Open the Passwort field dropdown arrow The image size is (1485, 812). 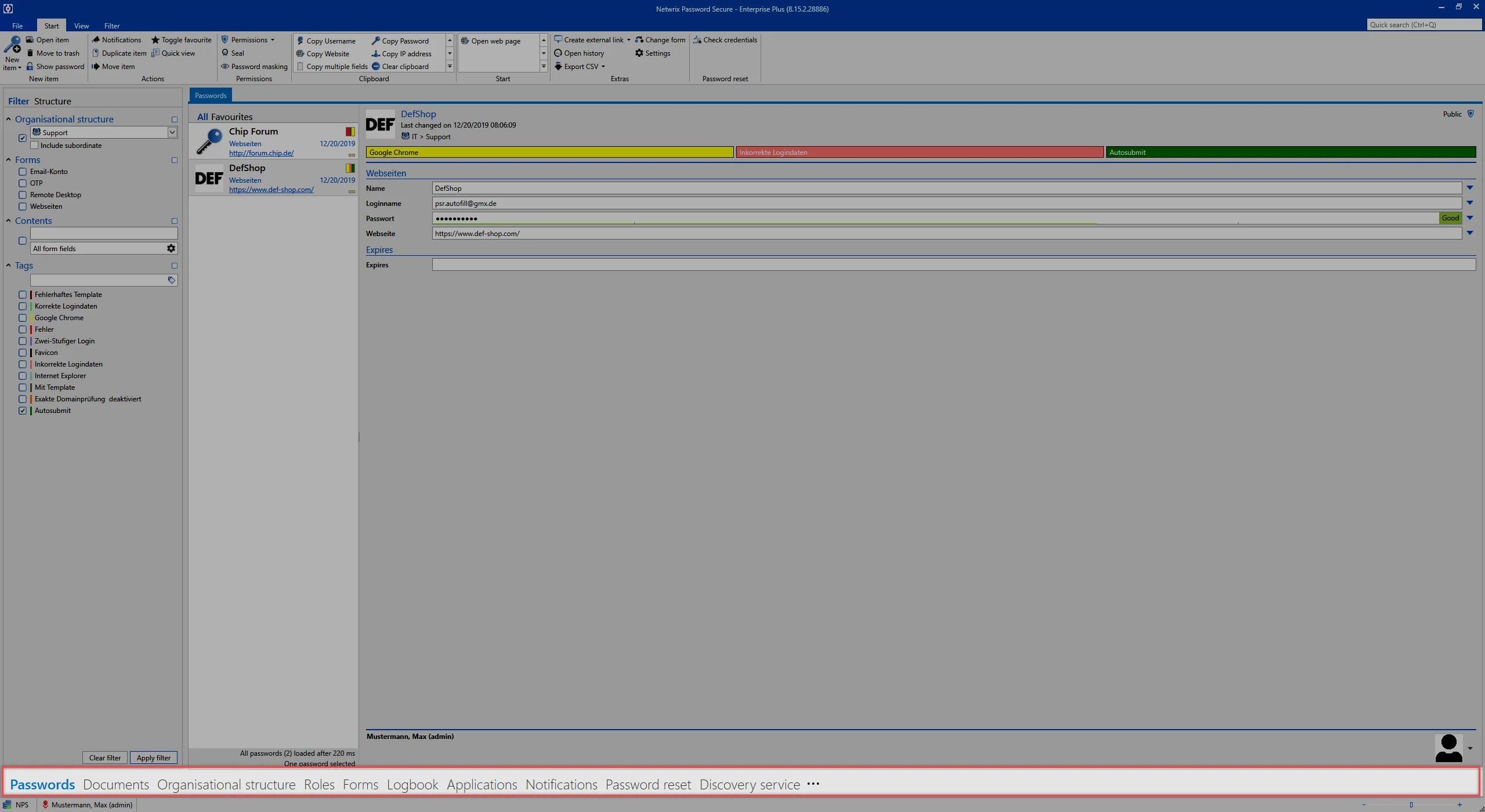[x=1470, y=218]
